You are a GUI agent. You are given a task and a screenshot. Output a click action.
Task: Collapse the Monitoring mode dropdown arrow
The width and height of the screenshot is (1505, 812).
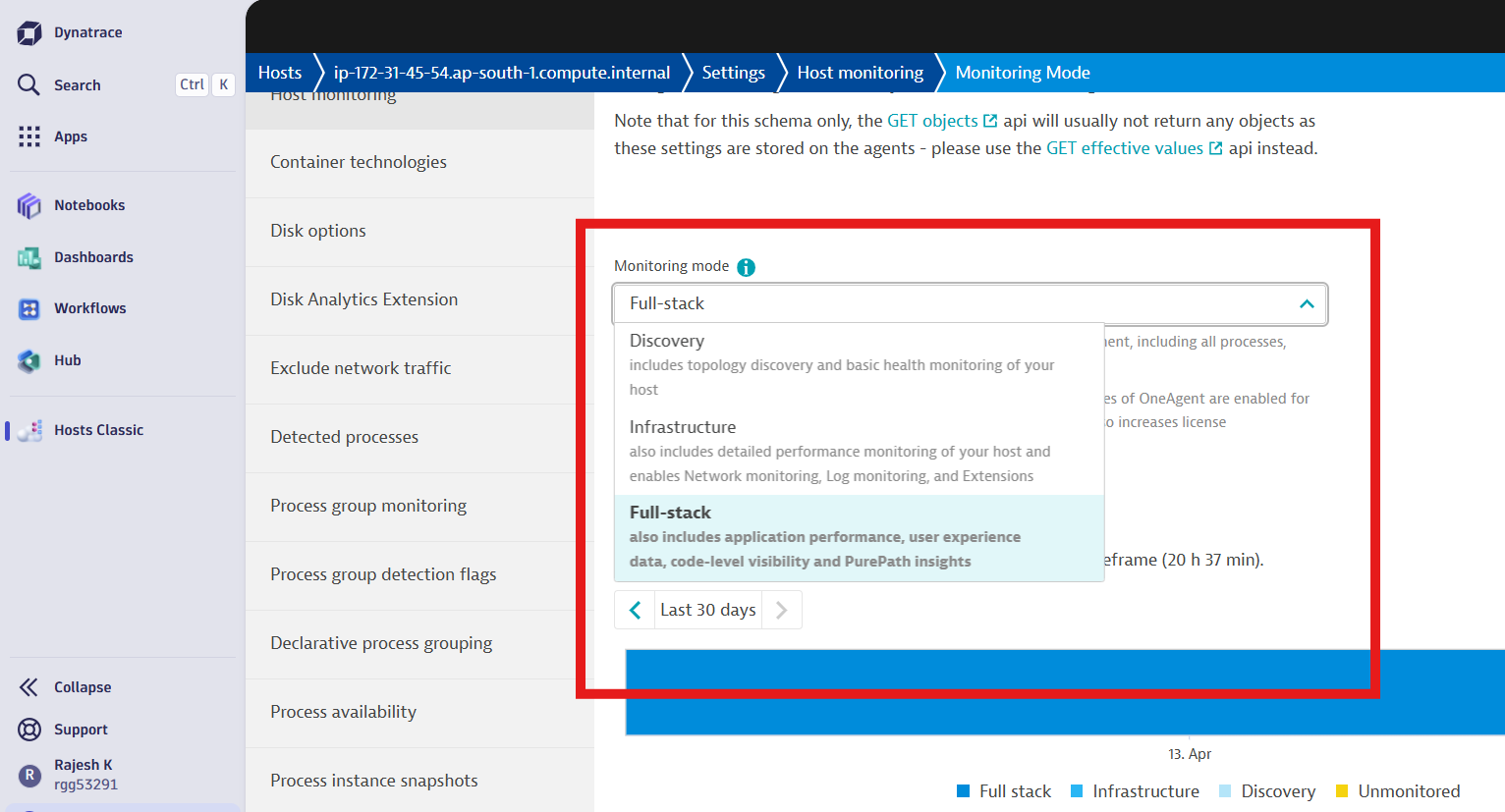click(1307, 303)
